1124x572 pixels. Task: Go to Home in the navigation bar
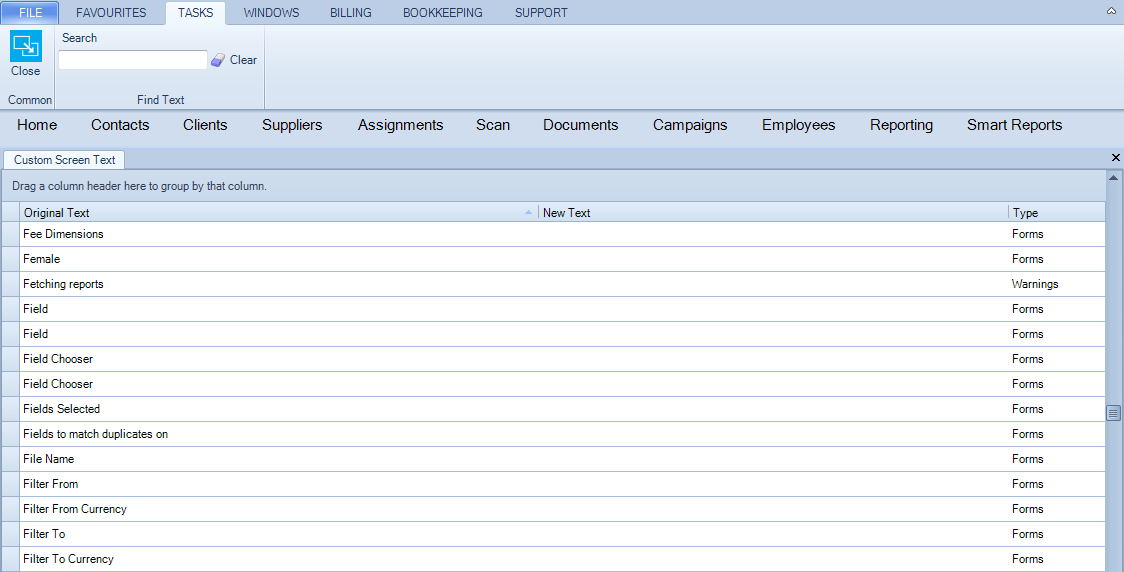pos(37,125)
